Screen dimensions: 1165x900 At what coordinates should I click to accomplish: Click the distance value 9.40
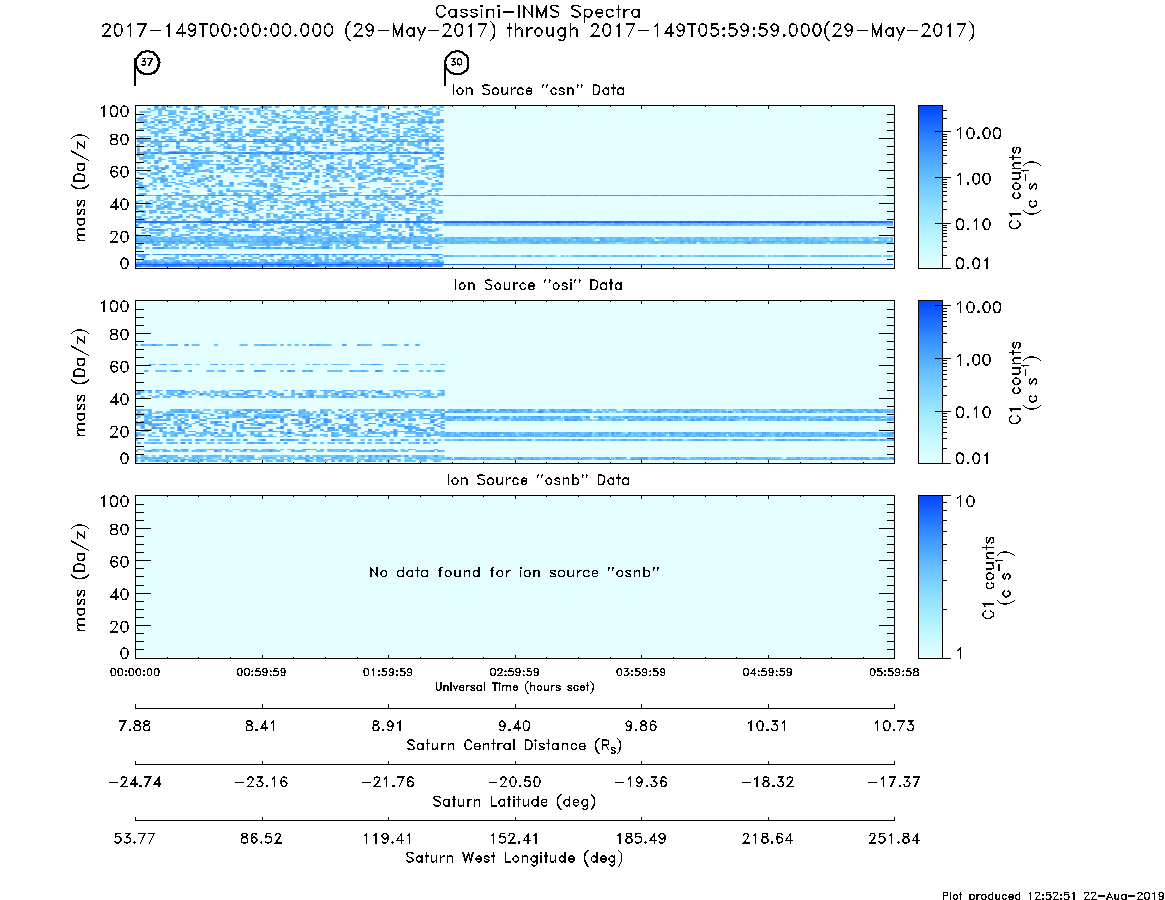(514, 726)
